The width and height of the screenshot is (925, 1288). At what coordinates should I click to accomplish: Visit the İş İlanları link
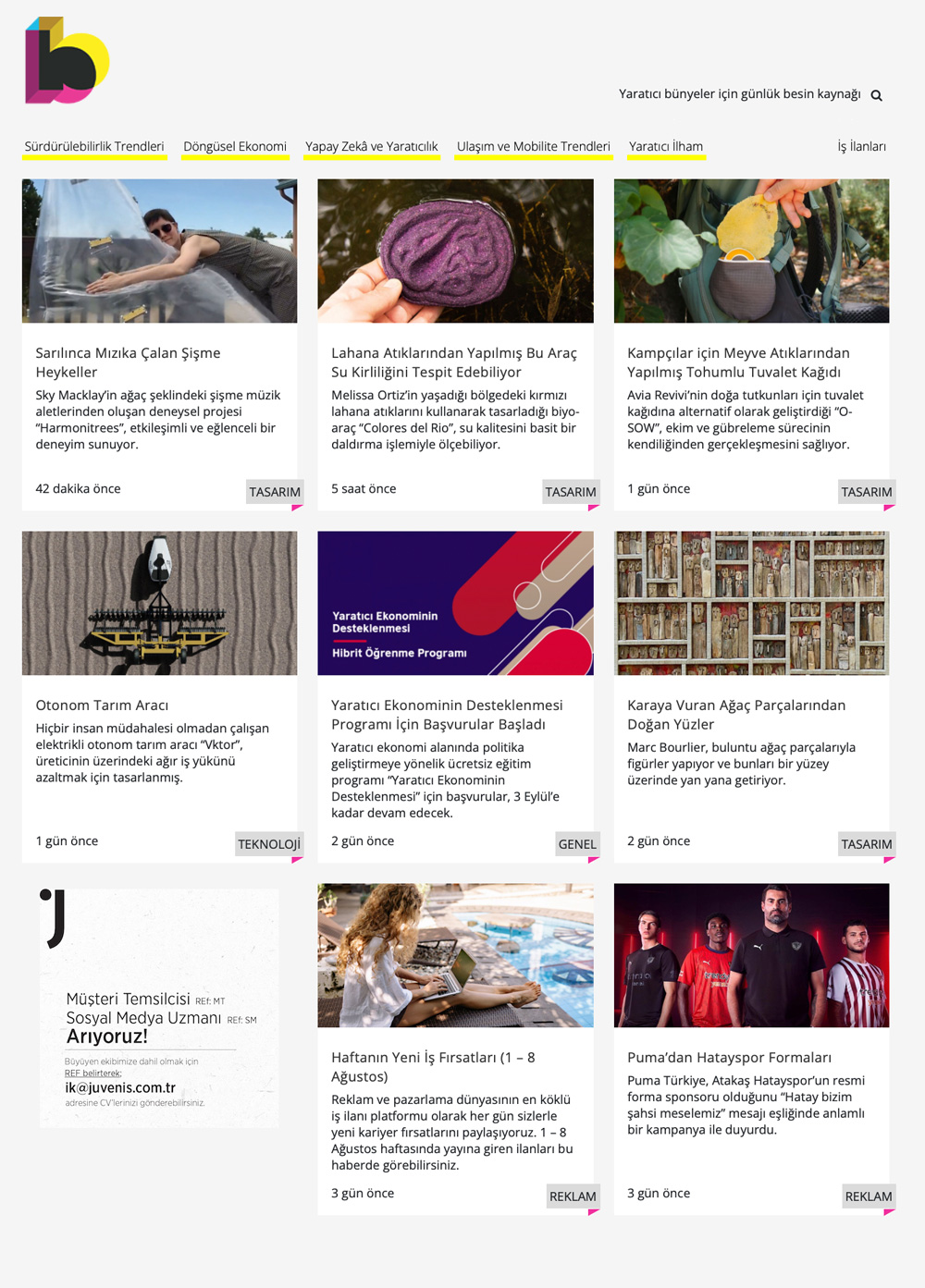862,146
